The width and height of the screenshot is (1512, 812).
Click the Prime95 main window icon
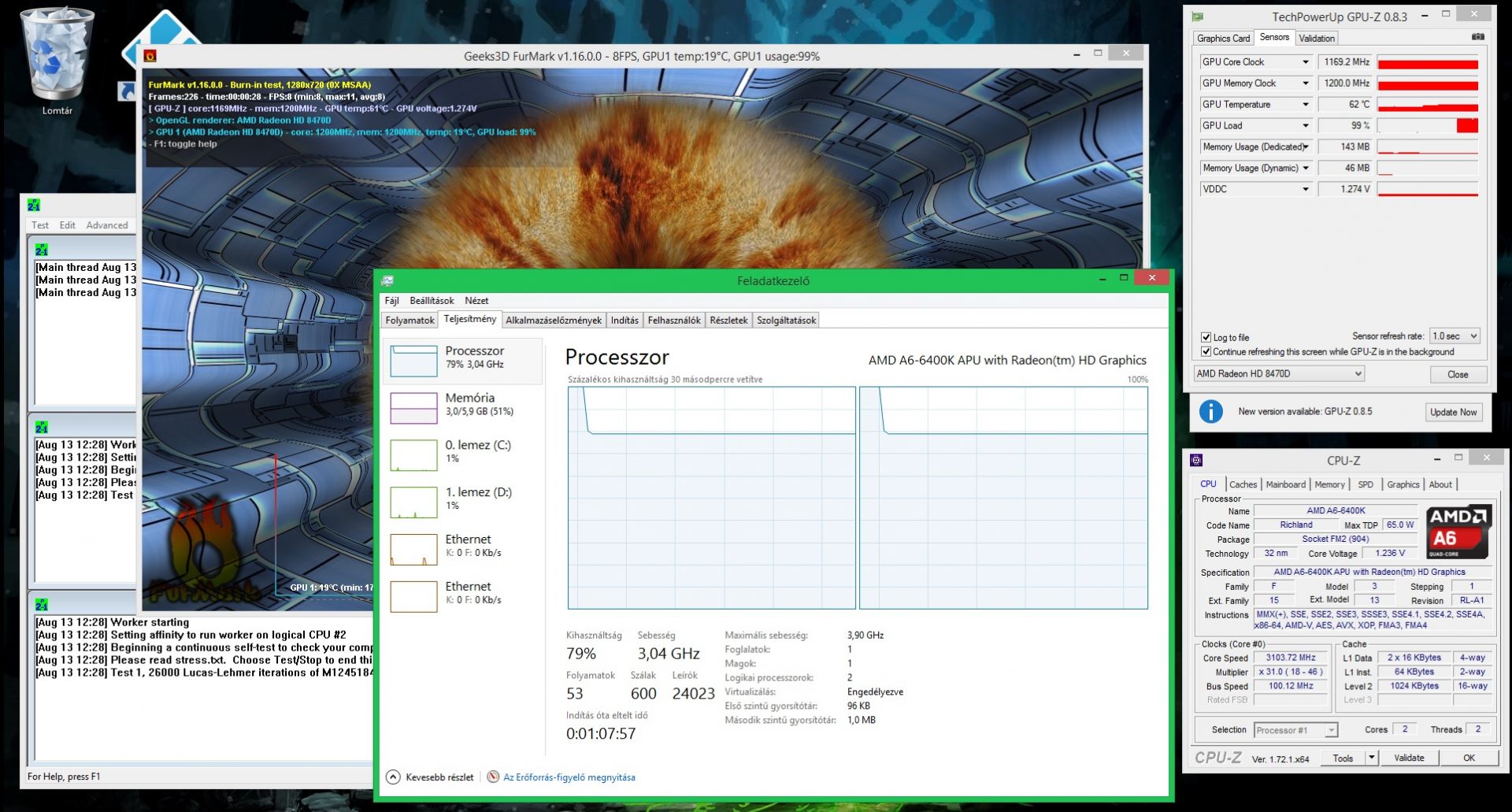point(34,205)
